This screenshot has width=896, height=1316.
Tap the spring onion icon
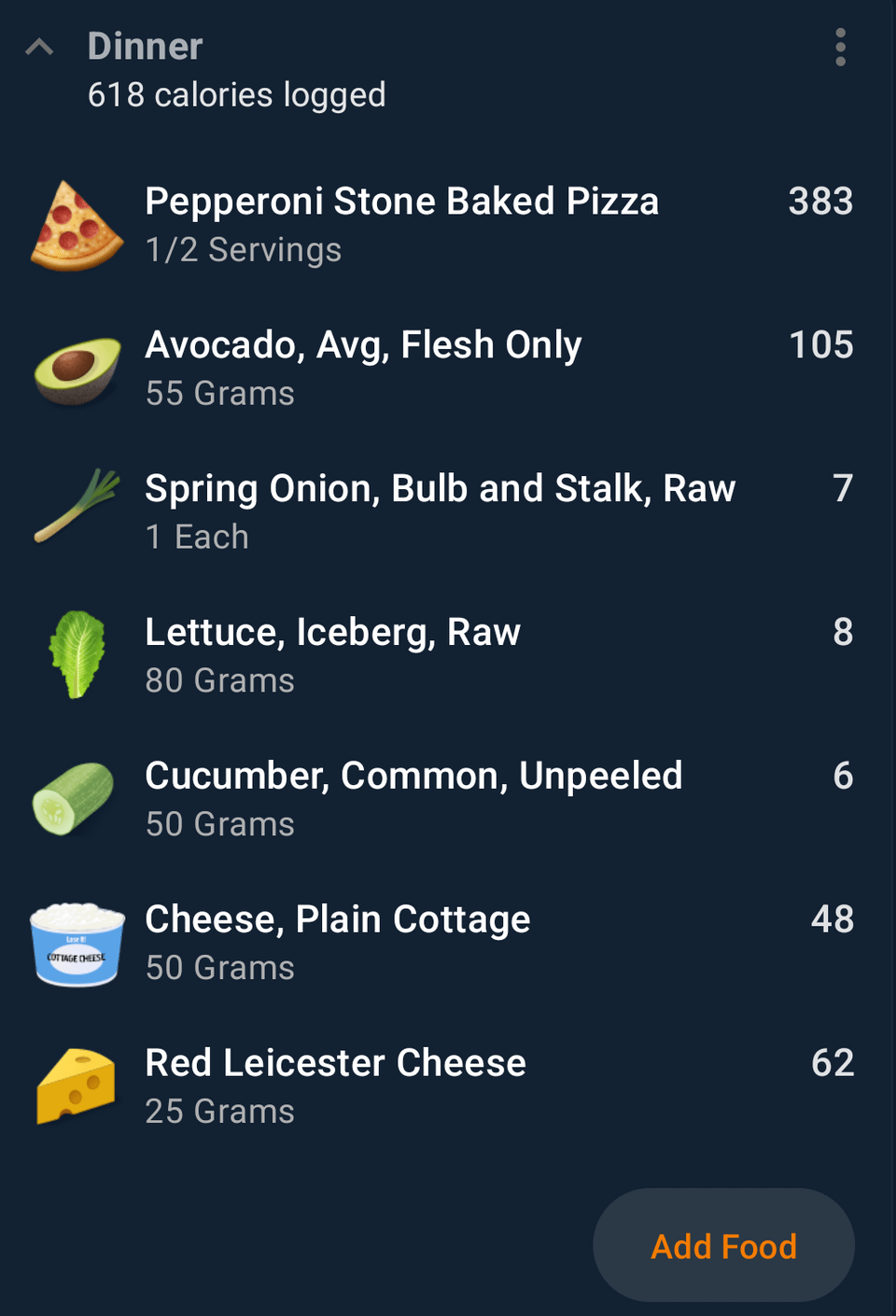click(77, 506)
